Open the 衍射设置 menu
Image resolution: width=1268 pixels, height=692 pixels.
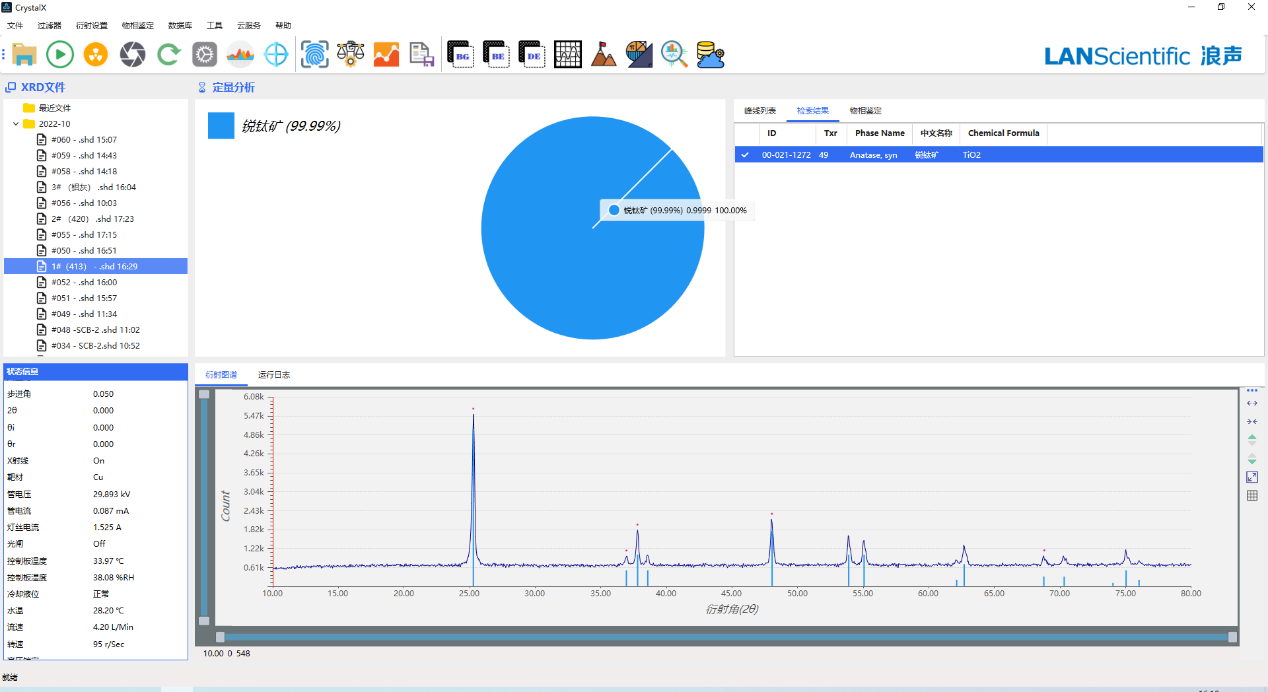tap(90, 25)
